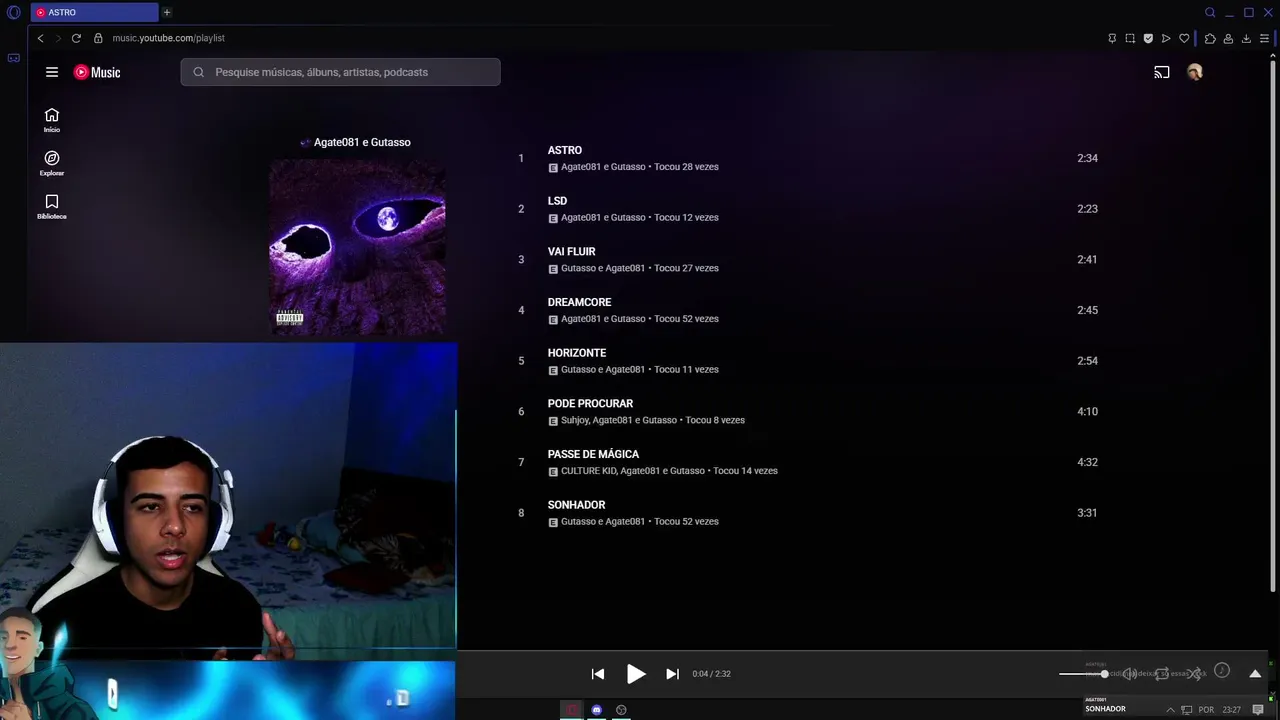Switch the POR keyboard language indicator
Screen dimensions: 1280x720
(1206, 710)
